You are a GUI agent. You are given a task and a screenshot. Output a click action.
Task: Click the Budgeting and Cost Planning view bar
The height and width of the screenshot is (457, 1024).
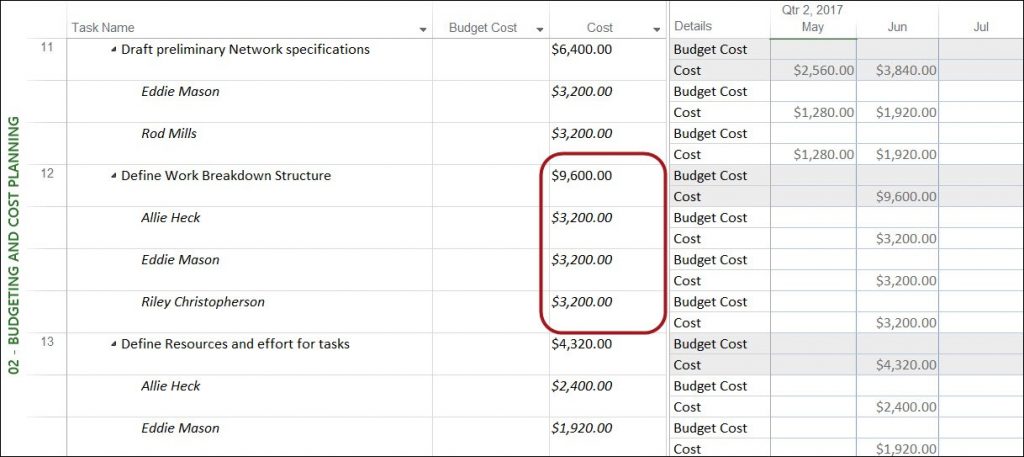coord(14,245)
